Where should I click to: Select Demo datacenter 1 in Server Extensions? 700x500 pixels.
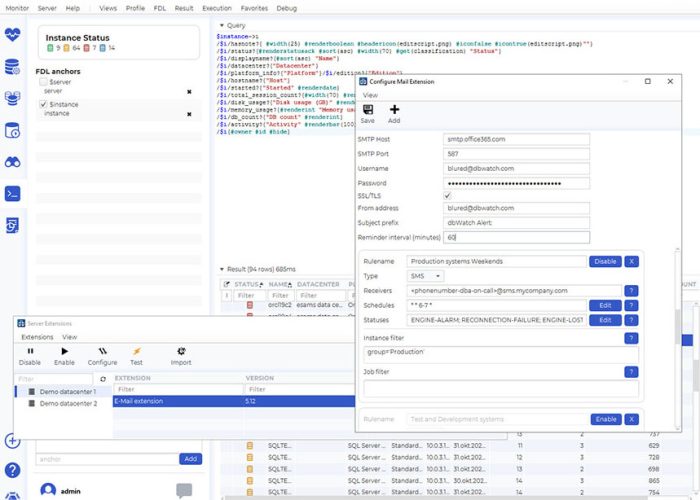click(63, 392)
